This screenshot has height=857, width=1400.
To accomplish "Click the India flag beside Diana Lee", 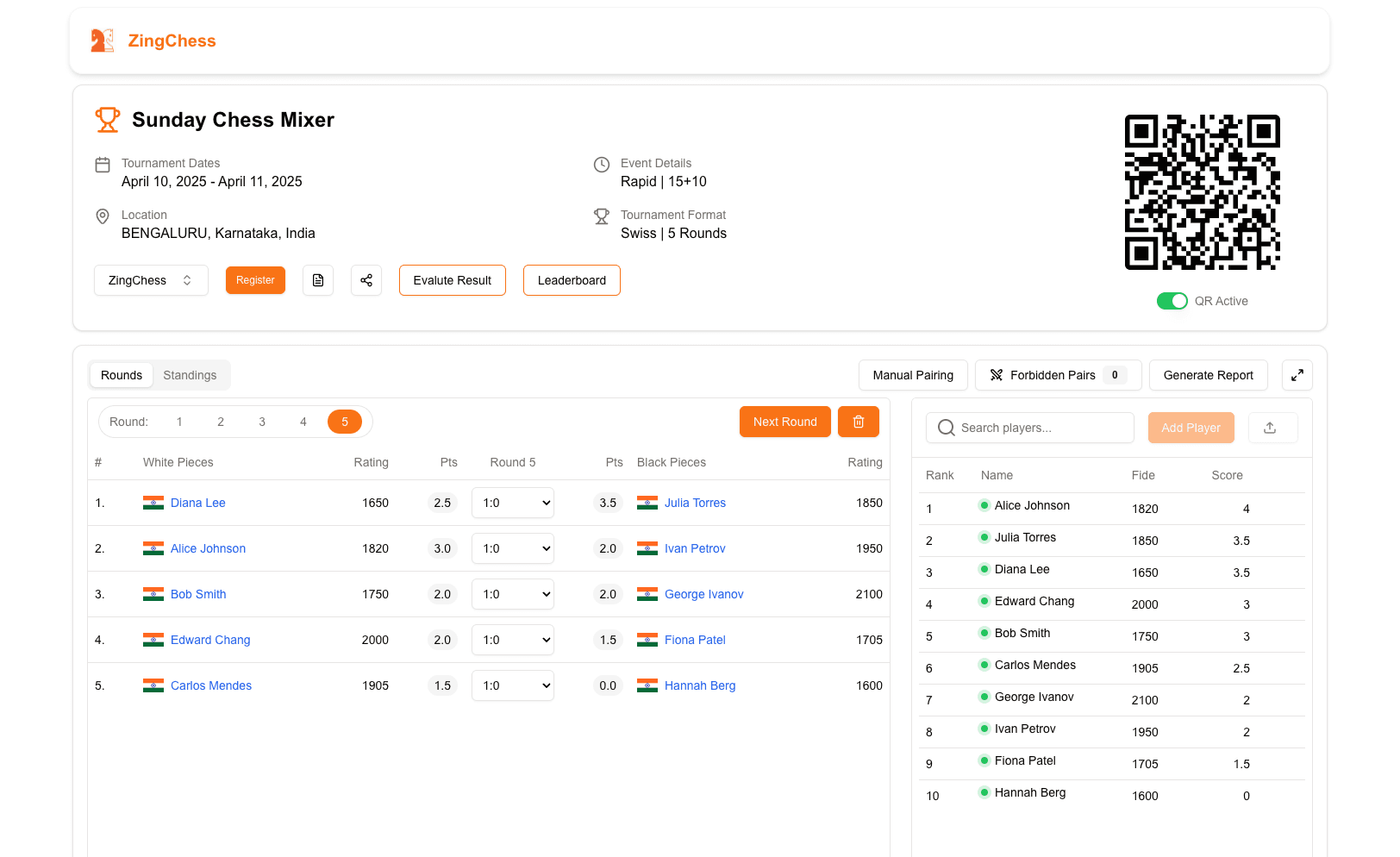I will [x=153, y=503].
